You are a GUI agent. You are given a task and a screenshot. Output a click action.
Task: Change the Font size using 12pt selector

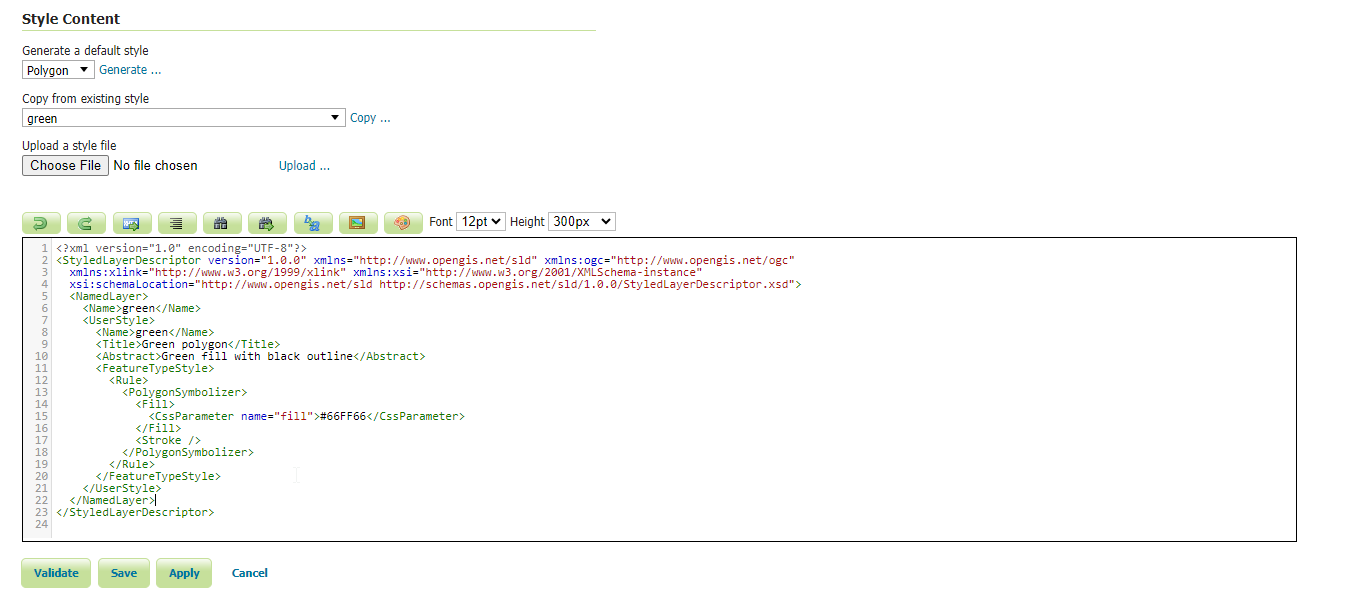pos(480,221)
